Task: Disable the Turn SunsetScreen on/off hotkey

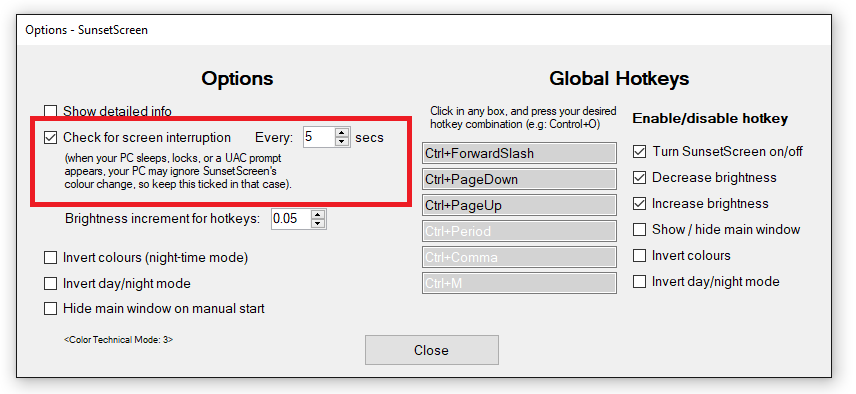Action: coord(639,152)
